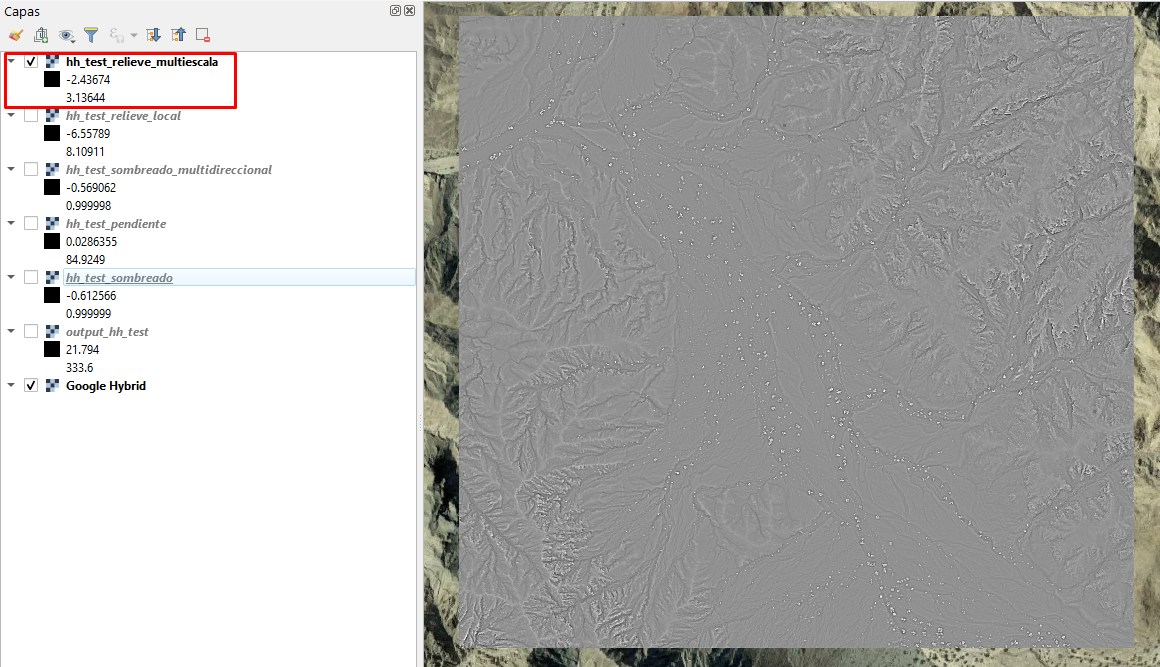Hide the hh_test_relieve_multiescala layer
Viewport: 1160px width, 667px height.
click(x=30, y=61)
